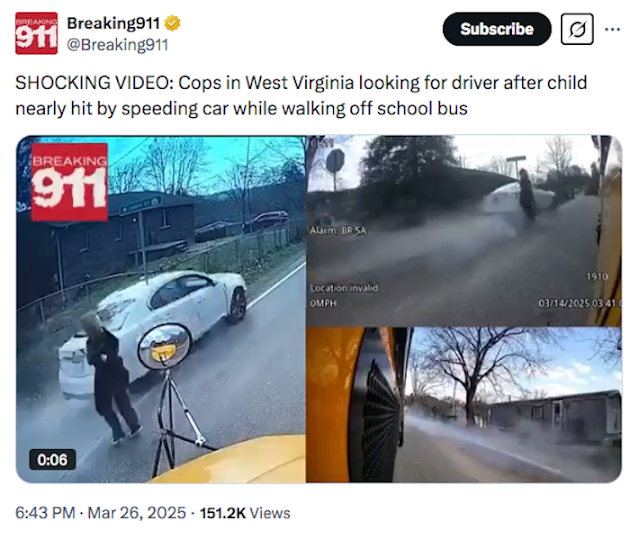
Task: Click the Breaking911 profile avatar
Action: pyautogui.click(x=36, y=33)
